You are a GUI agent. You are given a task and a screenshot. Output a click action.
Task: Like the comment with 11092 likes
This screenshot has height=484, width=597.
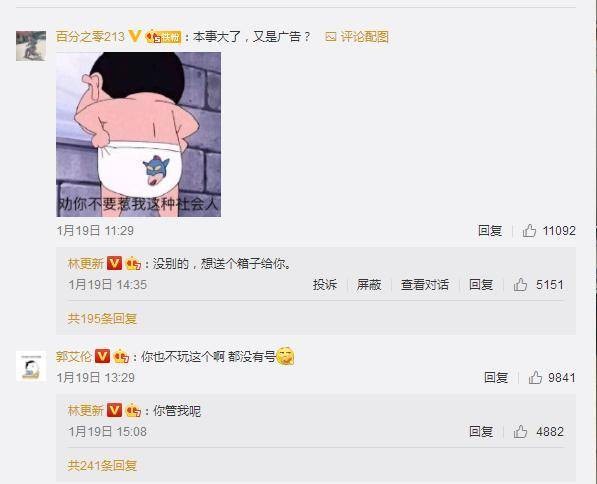click(529, 230)
